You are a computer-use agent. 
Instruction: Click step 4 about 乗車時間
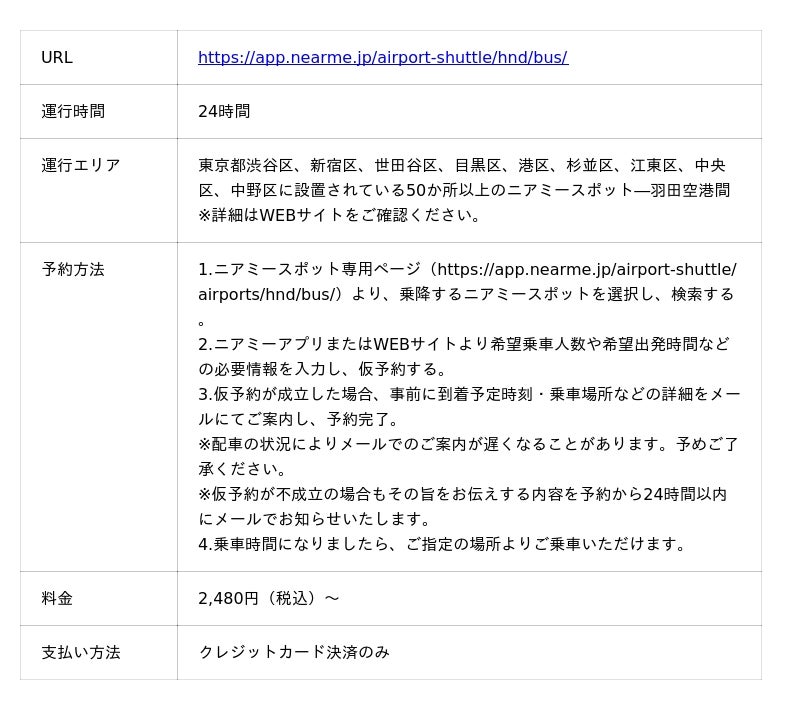(x=444, y=545)
